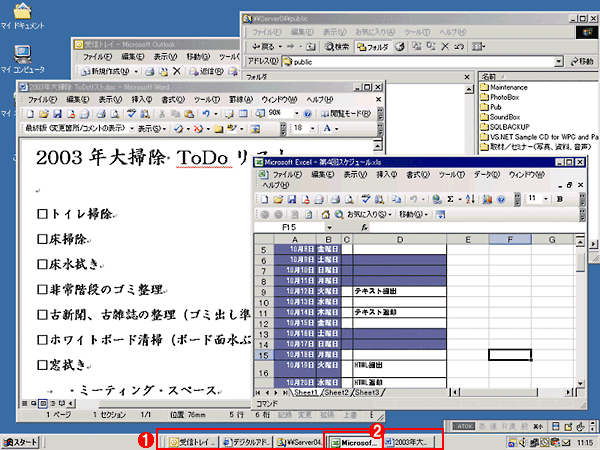Viewport: 600px width, 450px height.
Task: Open Data (データ) menu in Excel
Action: 487,174
